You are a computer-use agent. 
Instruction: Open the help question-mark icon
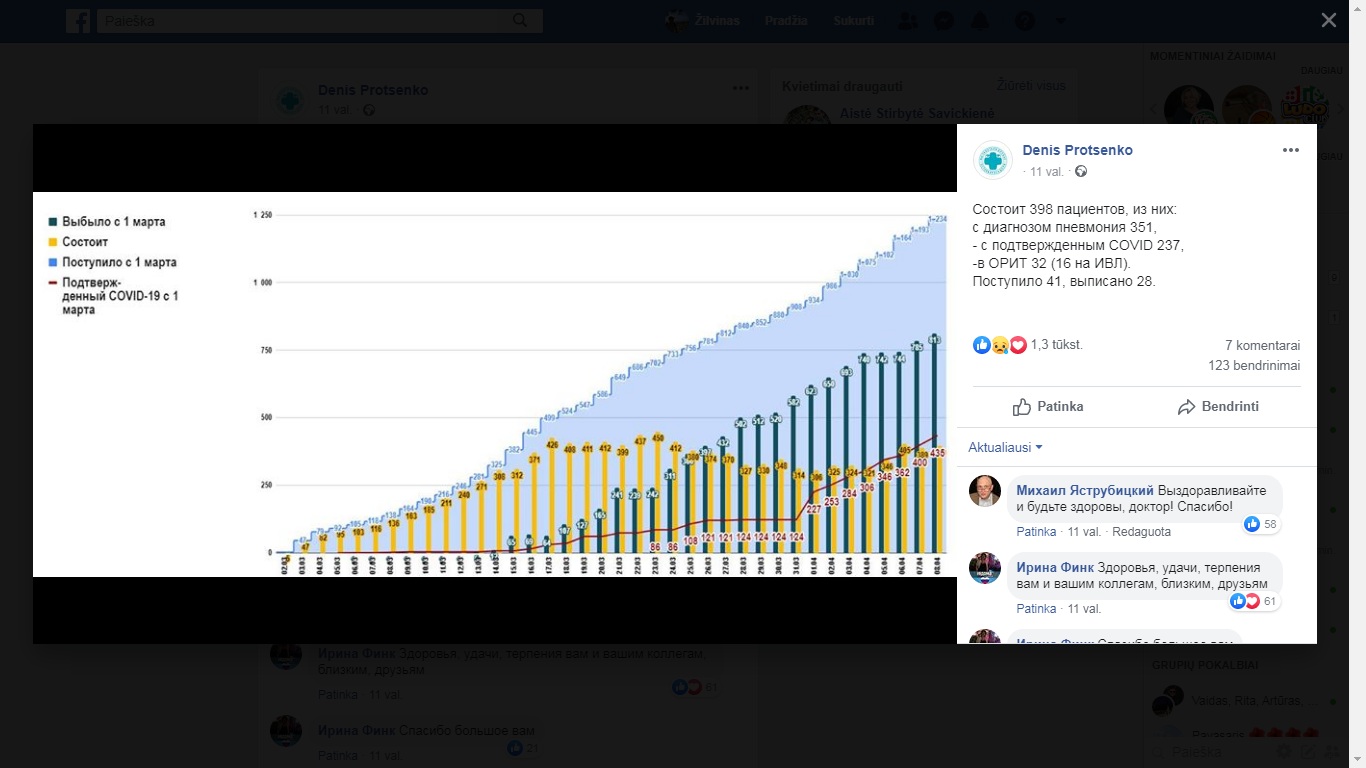point(1025,21)
